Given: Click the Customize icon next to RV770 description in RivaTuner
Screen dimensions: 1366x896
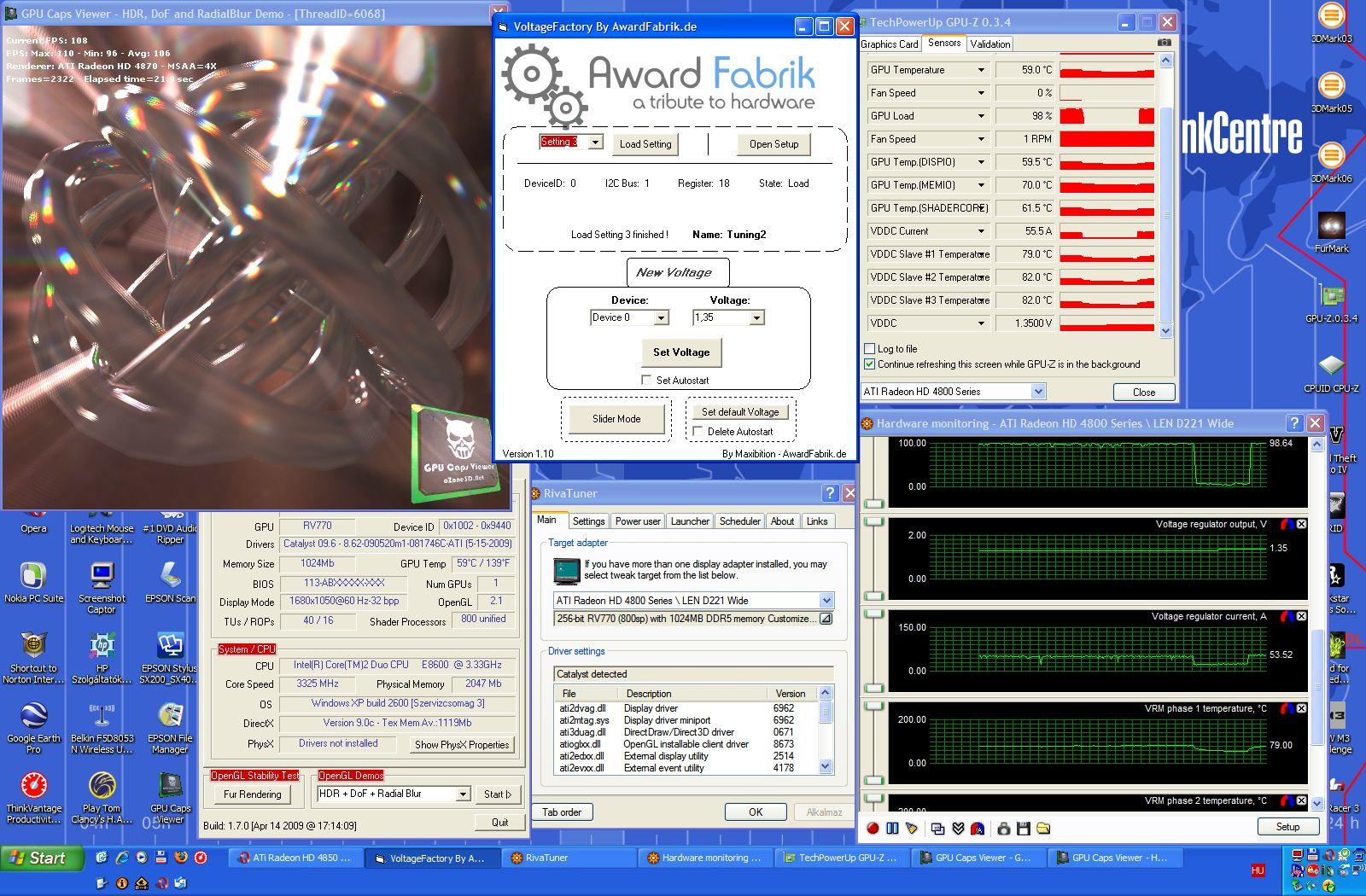Looking at the screenshot, I should tap(826, 619).
